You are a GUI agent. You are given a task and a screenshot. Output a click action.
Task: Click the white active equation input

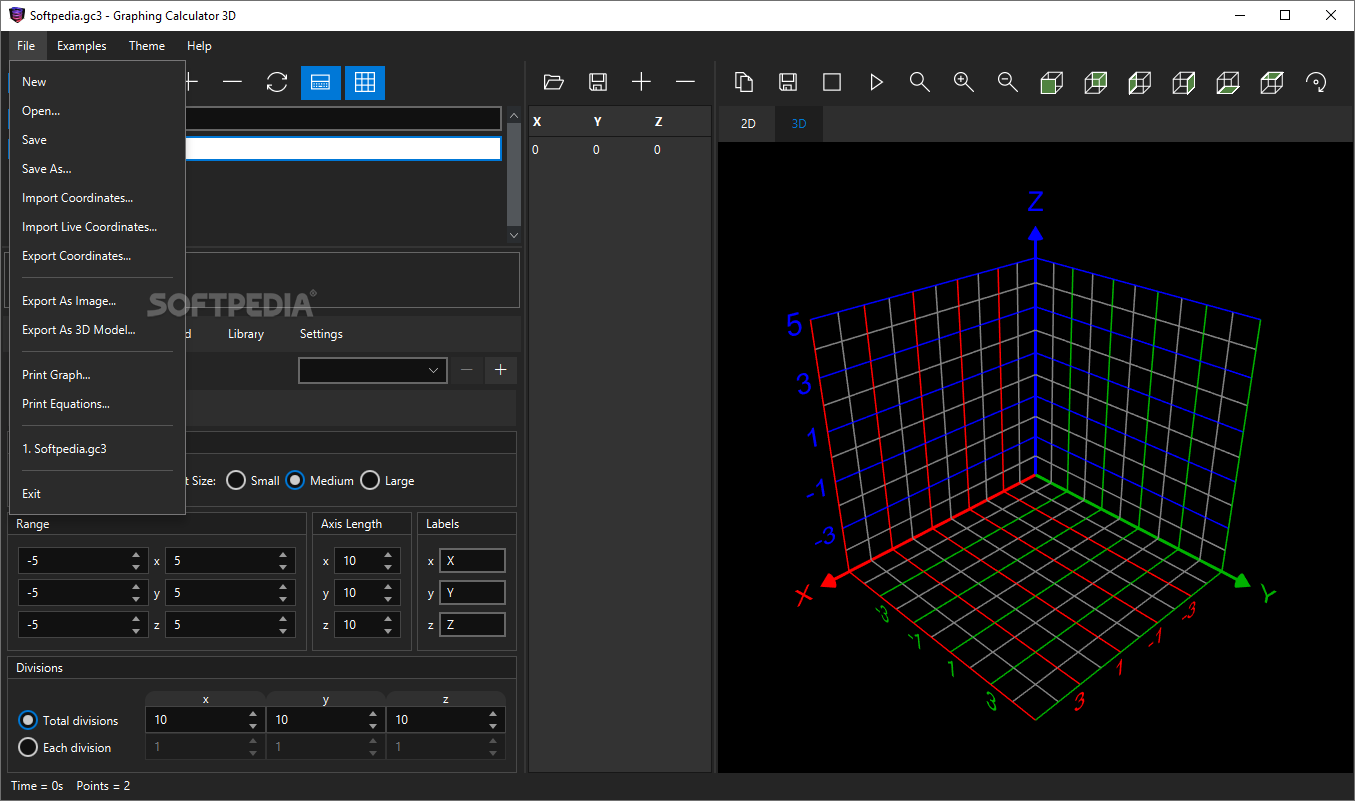coord(343,148)
